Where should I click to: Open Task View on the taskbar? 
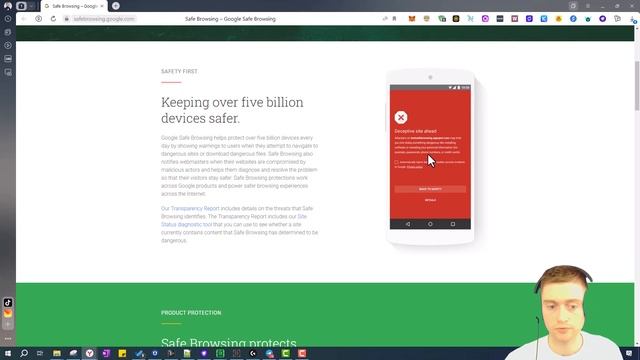(x=40, y=353)
